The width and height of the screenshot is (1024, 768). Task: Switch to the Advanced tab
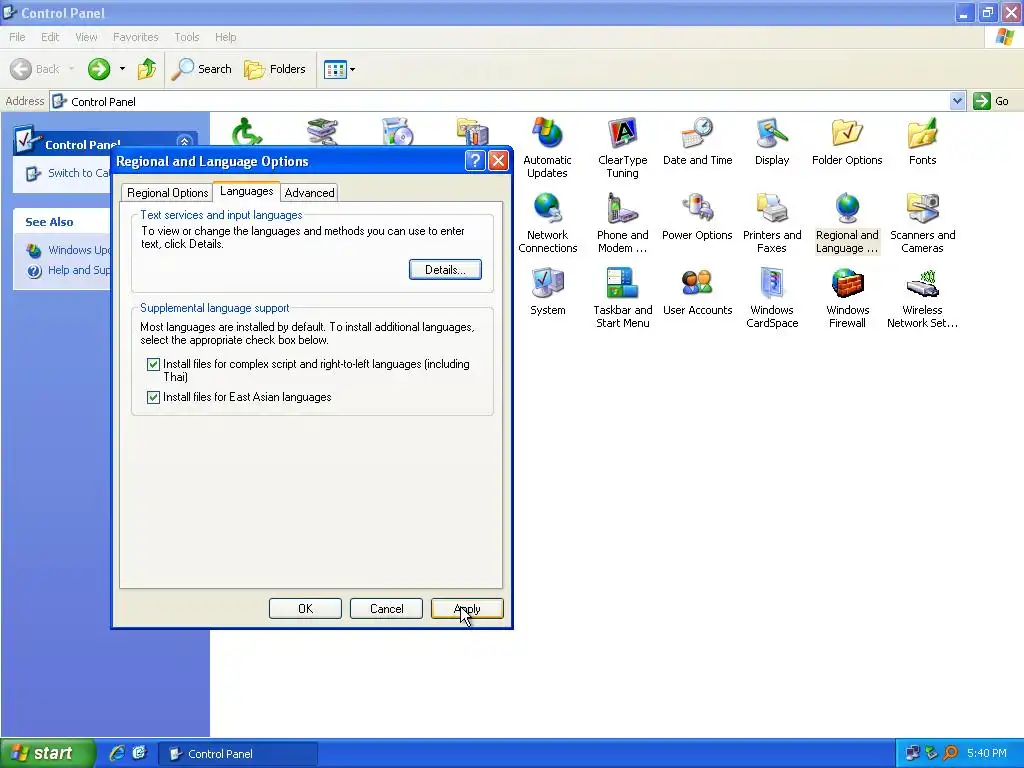[x=309, y=193]
